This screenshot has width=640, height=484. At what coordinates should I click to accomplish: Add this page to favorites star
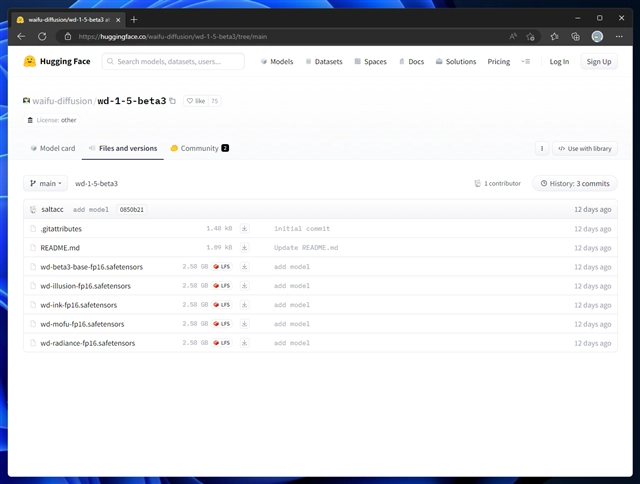(x=530, y=36)
